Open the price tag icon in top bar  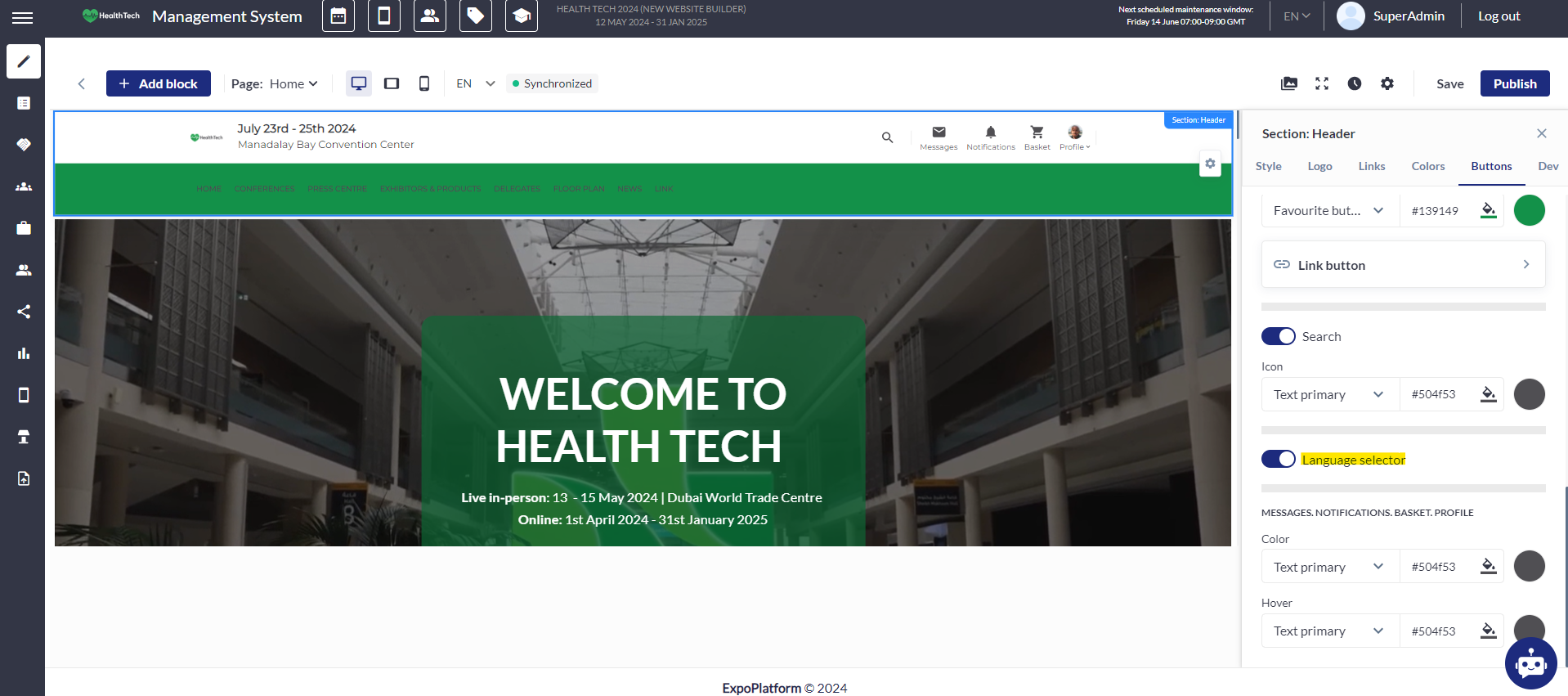pos(476,16)
